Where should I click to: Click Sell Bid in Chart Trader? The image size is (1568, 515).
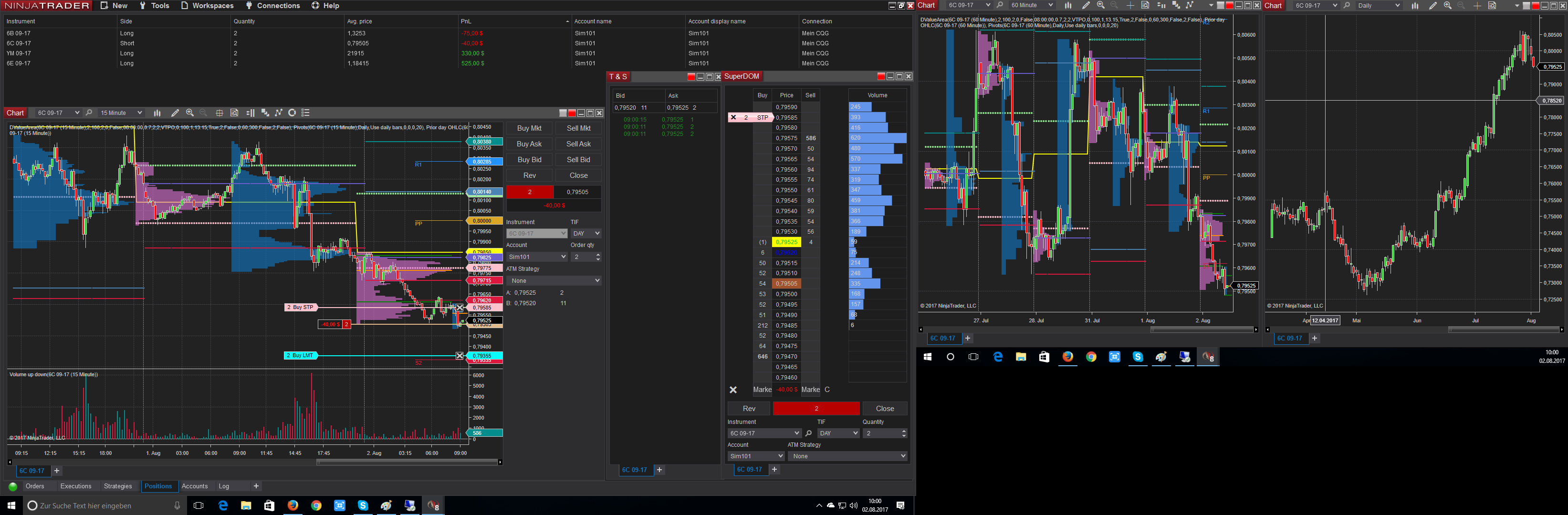(x=578, y=160)
